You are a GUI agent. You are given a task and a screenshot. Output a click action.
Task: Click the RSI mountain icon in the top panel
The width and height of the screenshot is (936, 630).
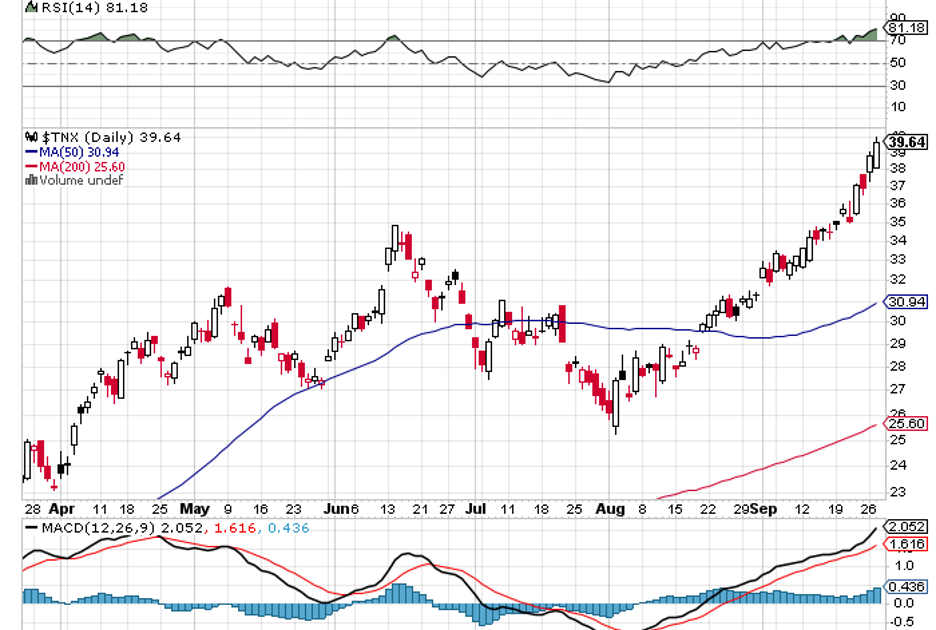(x=30, y=8)
